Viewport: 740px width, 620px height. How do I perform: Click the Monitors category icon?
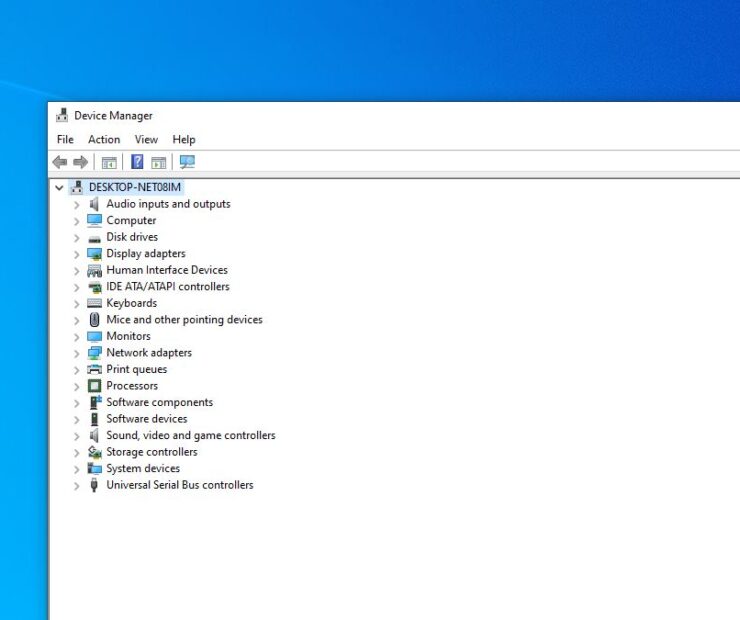pyautogui.click(x=94, y=336)
